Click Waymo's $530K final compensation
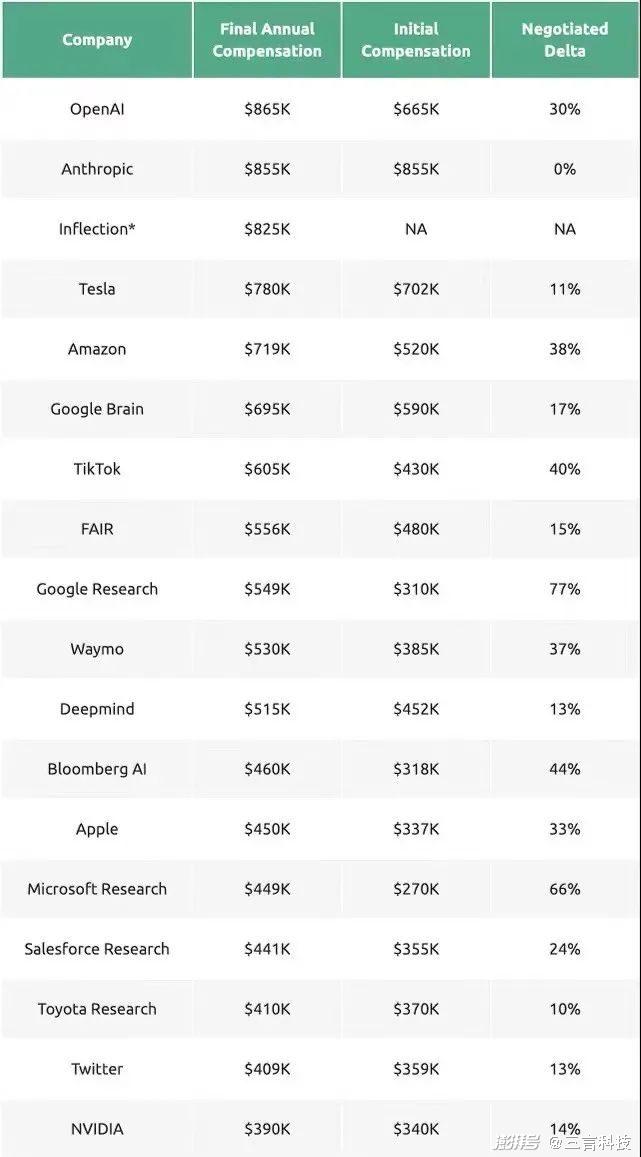 [267, 649]
